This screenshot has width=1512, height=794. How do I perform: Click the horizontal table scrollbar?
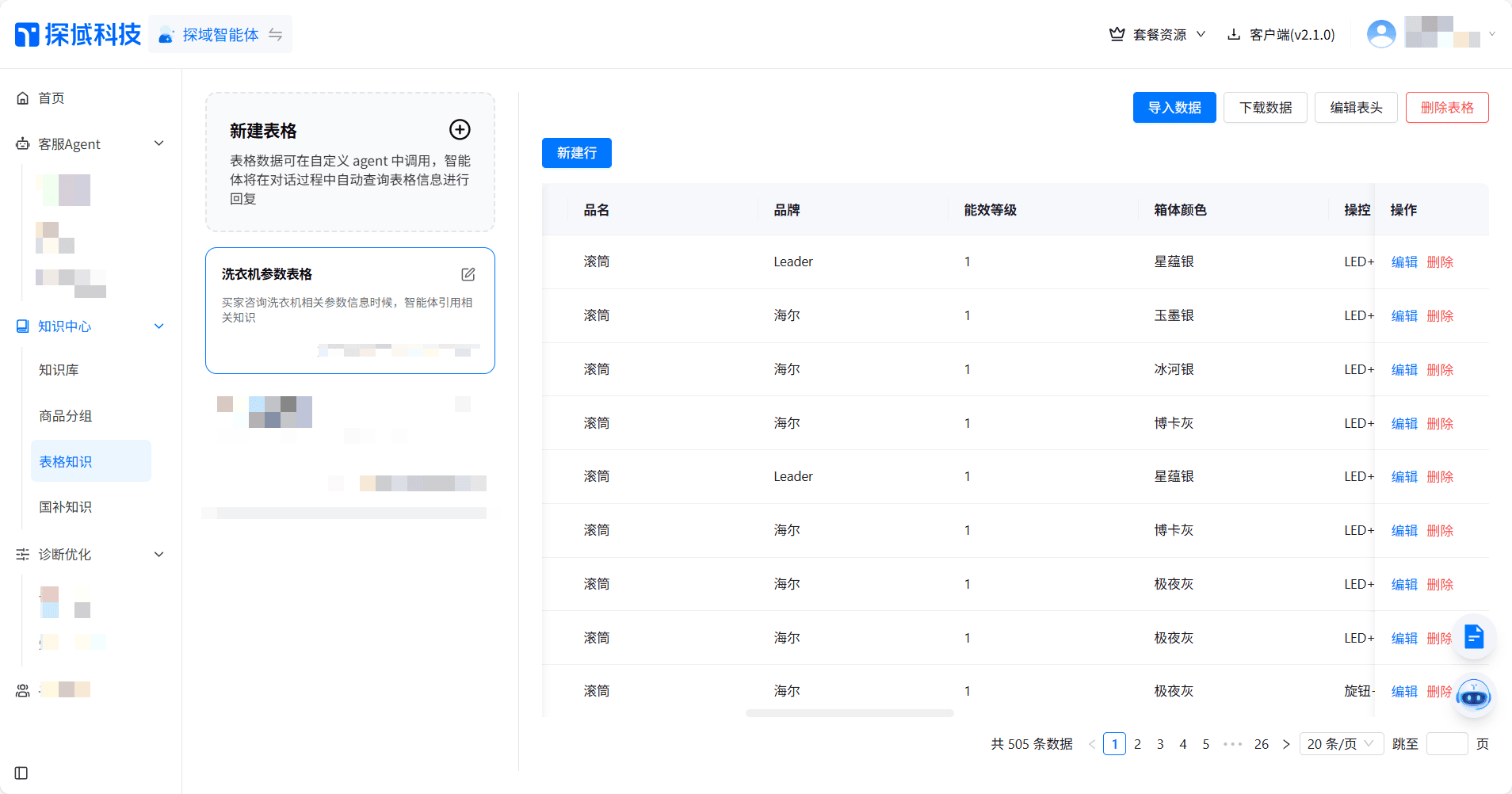click(x=849, y=713)
